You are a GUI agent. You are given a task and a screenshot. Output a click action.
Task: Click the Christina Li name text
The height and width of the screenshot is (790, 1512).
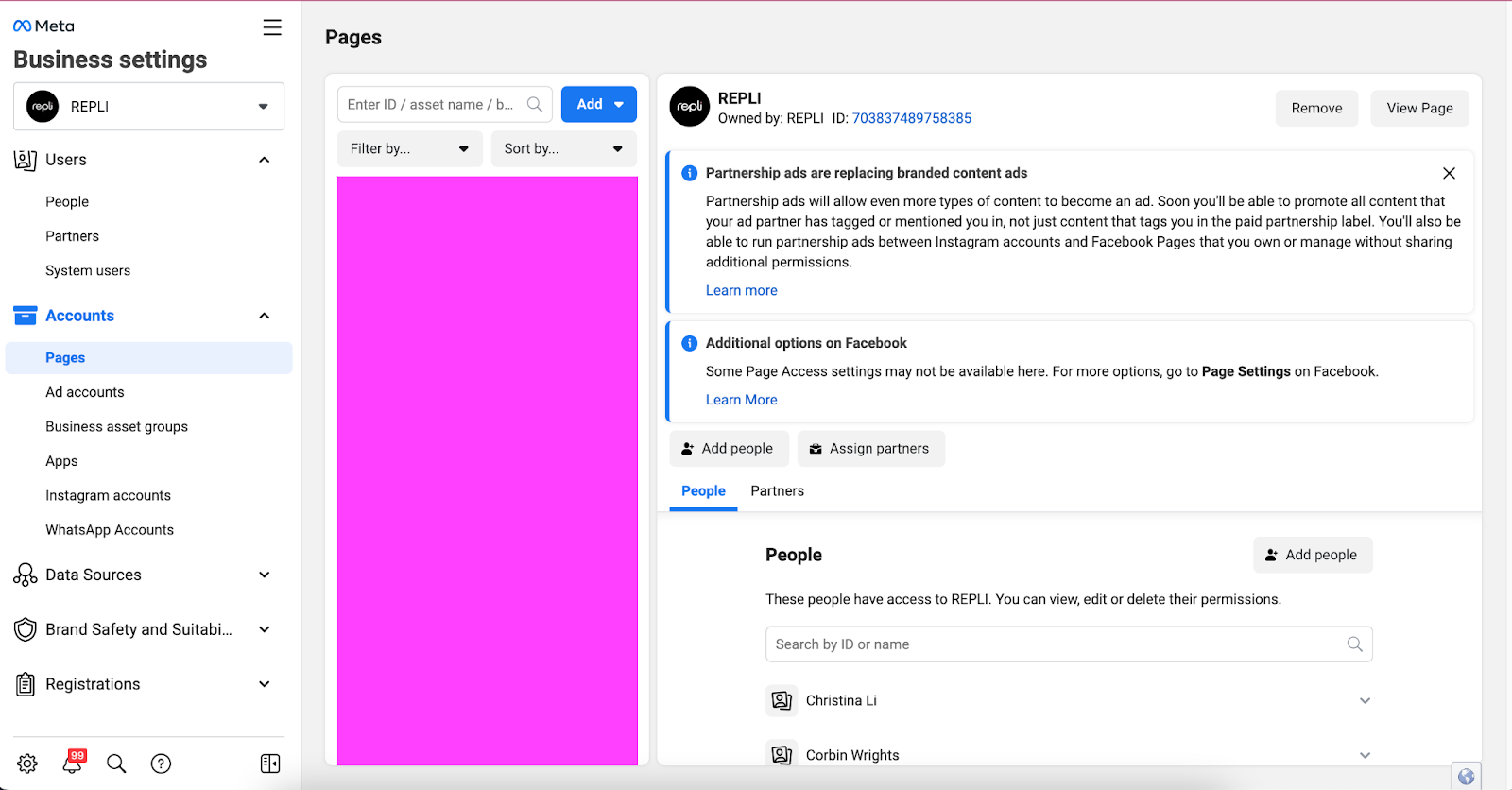(x=841, y=700)
